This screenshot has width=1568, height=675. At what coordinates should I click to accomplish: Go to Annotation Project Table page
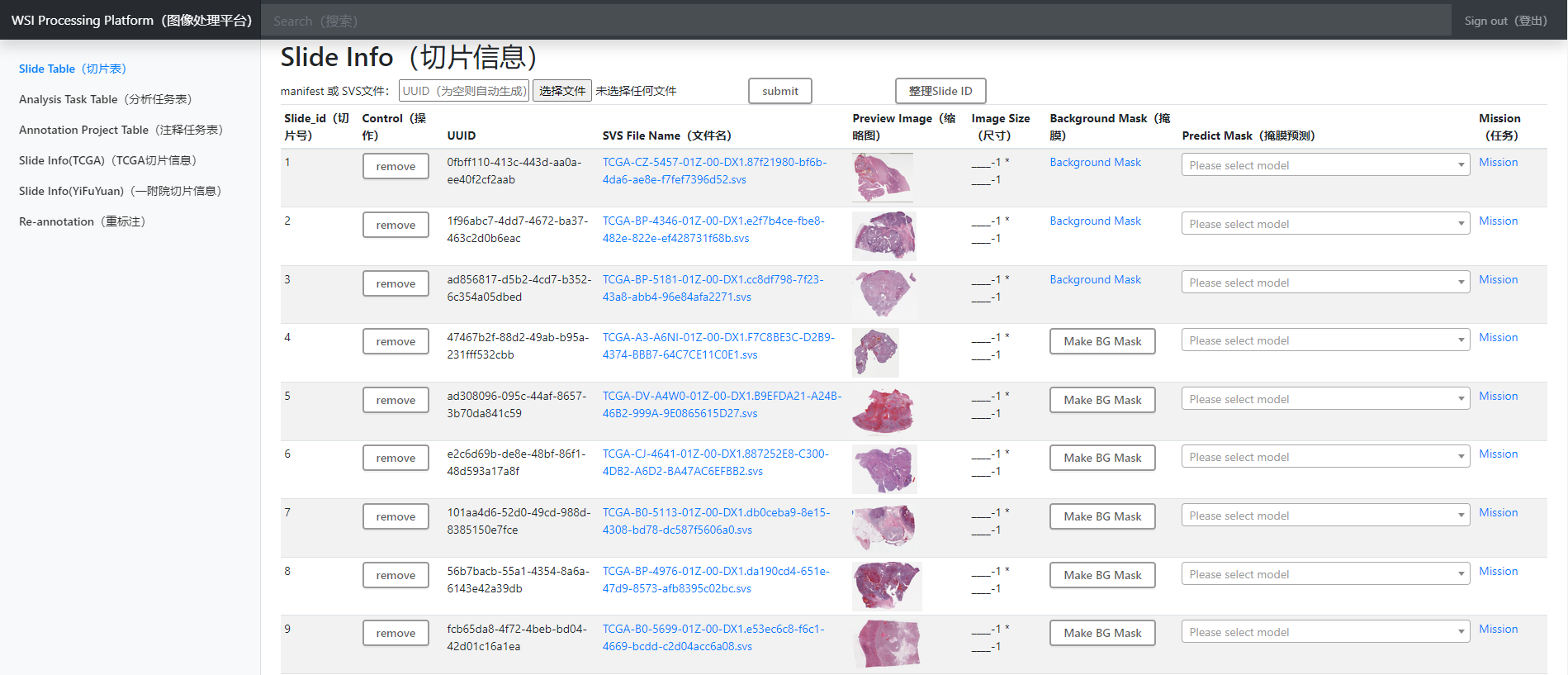(121, 130)
